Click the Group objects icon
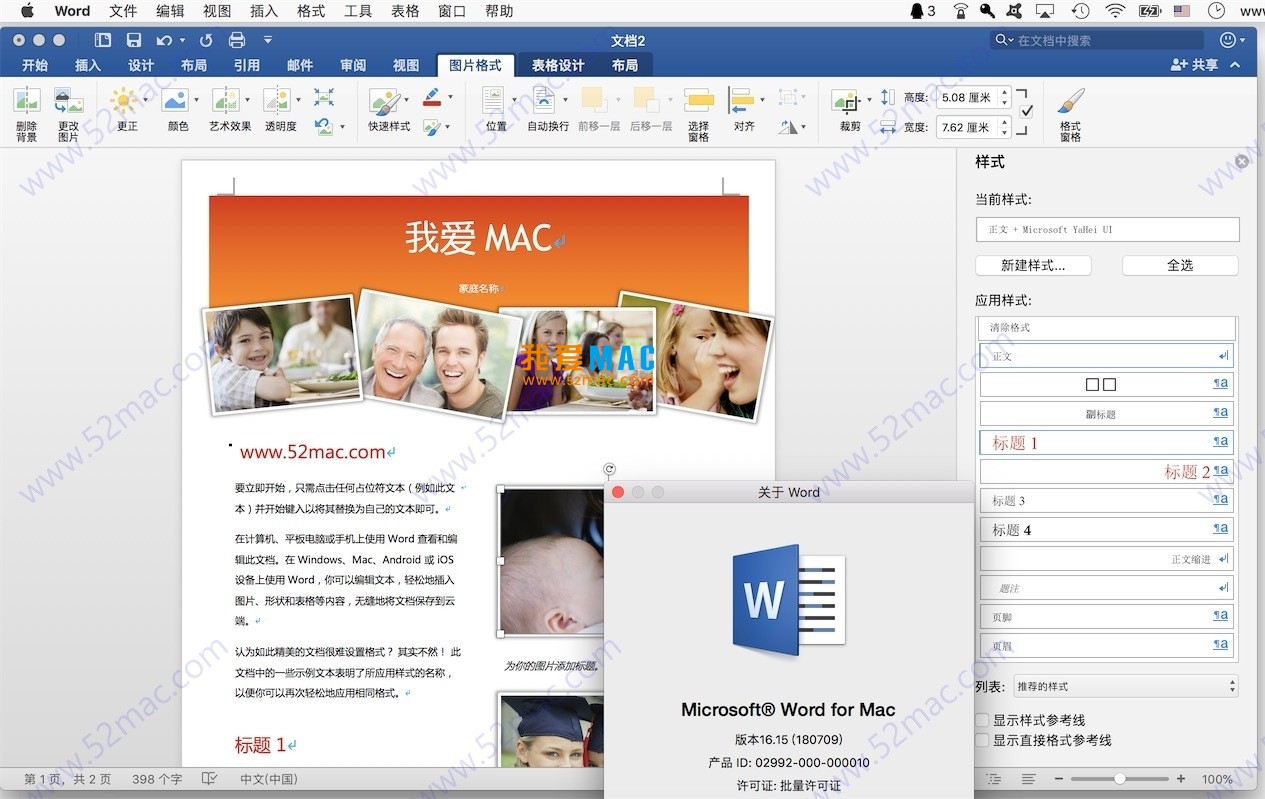 [x=788, y=97]
